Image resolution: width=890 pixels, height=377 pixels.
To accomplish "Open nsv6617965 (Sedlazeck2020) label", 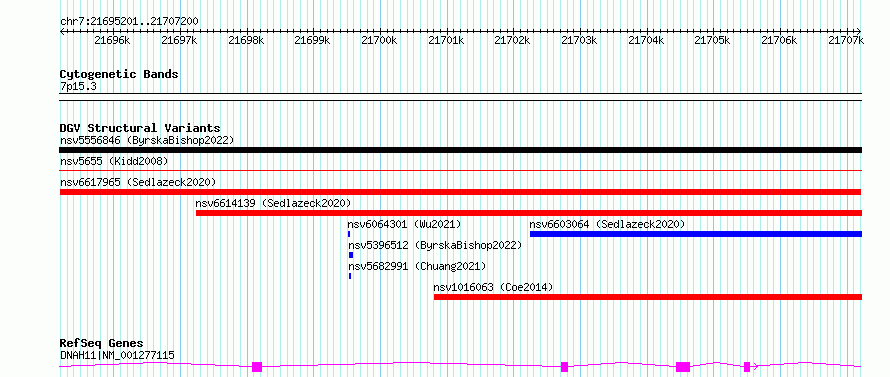I will pyautogui.click(x=138, y=182).
